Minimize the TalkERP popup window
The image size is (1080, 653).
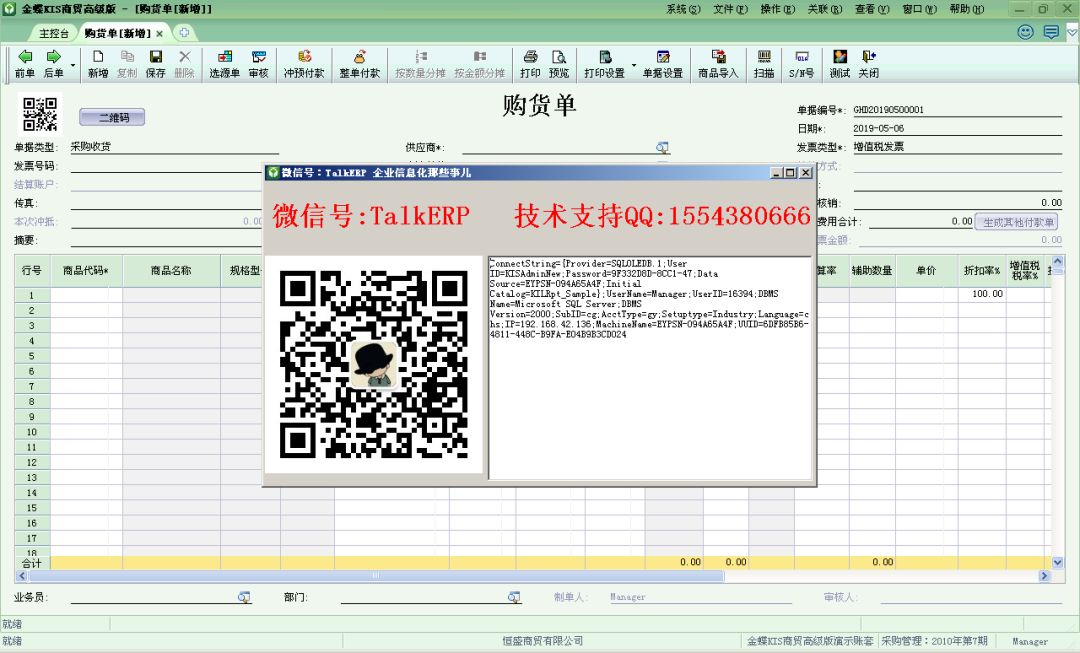pos(776,173)
